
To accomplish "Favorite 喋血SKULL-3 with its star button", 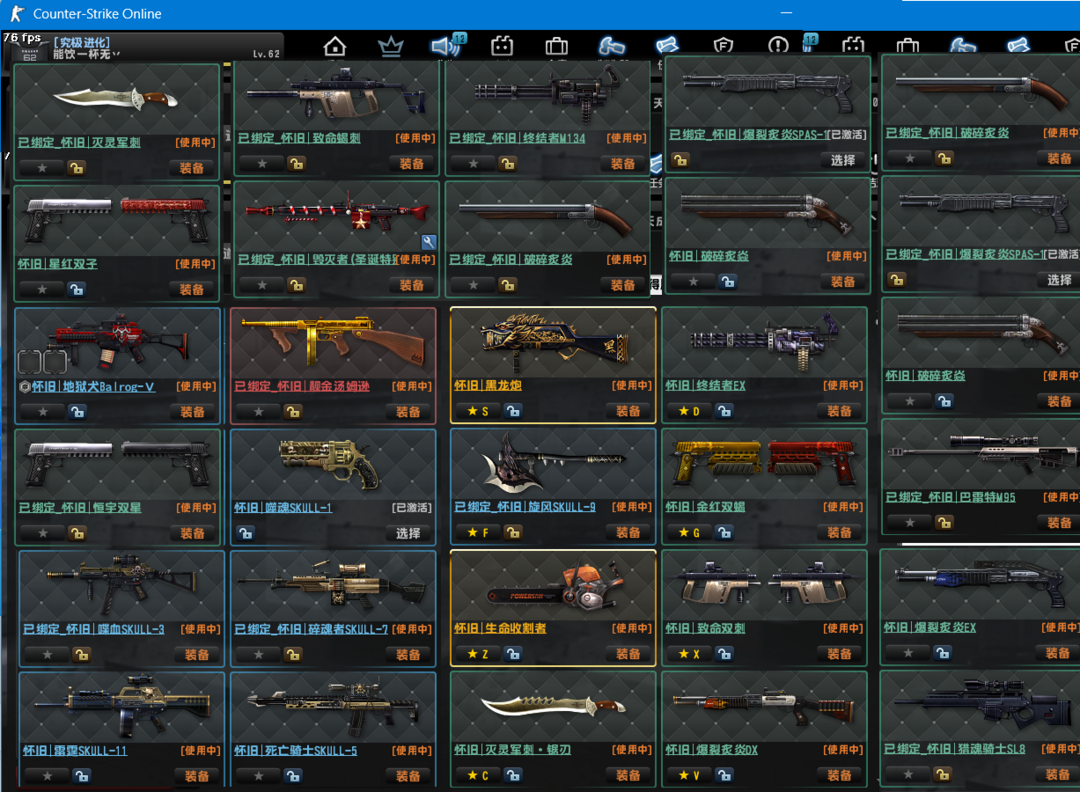I will (47, 654).
